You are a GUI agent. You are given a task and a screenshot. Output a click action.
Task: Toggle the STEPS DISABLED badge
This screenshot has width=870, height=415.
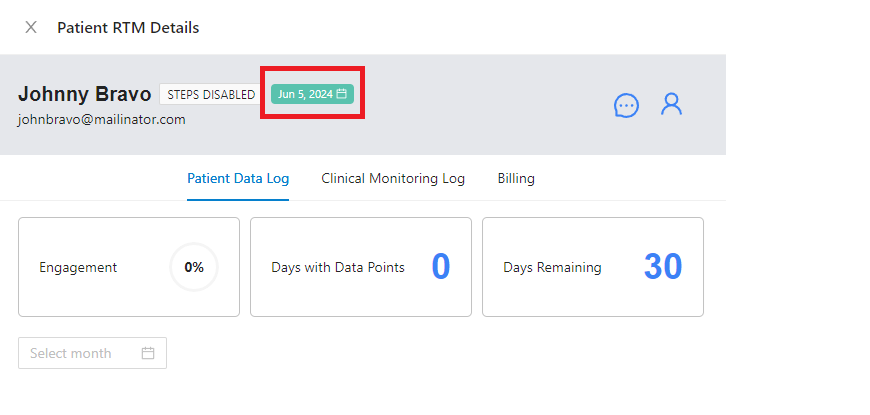(x=211, y=94)
